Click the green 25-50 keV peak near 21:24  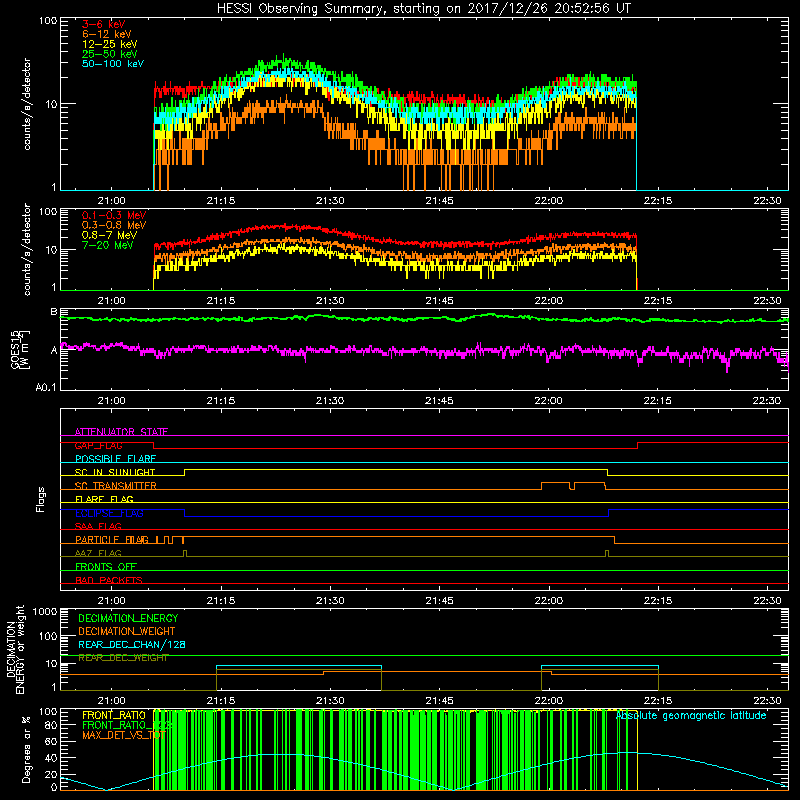pyautogui.click(x=284, y=60)
